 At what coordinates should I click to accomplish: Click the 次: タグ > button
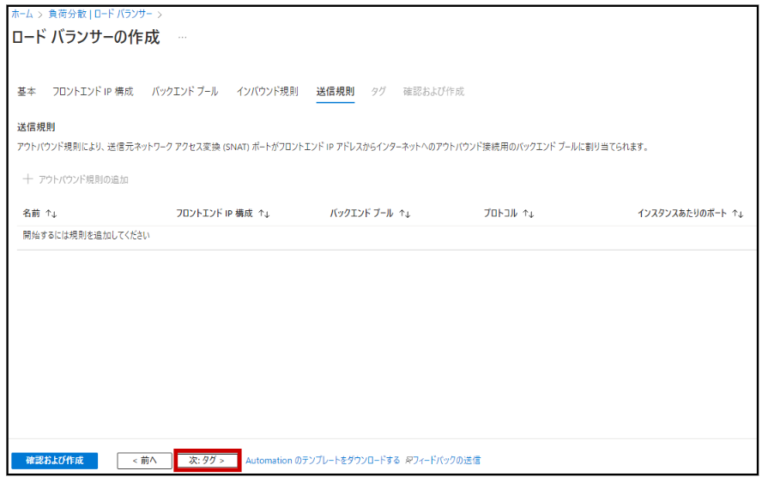click(x=207, y=460)
